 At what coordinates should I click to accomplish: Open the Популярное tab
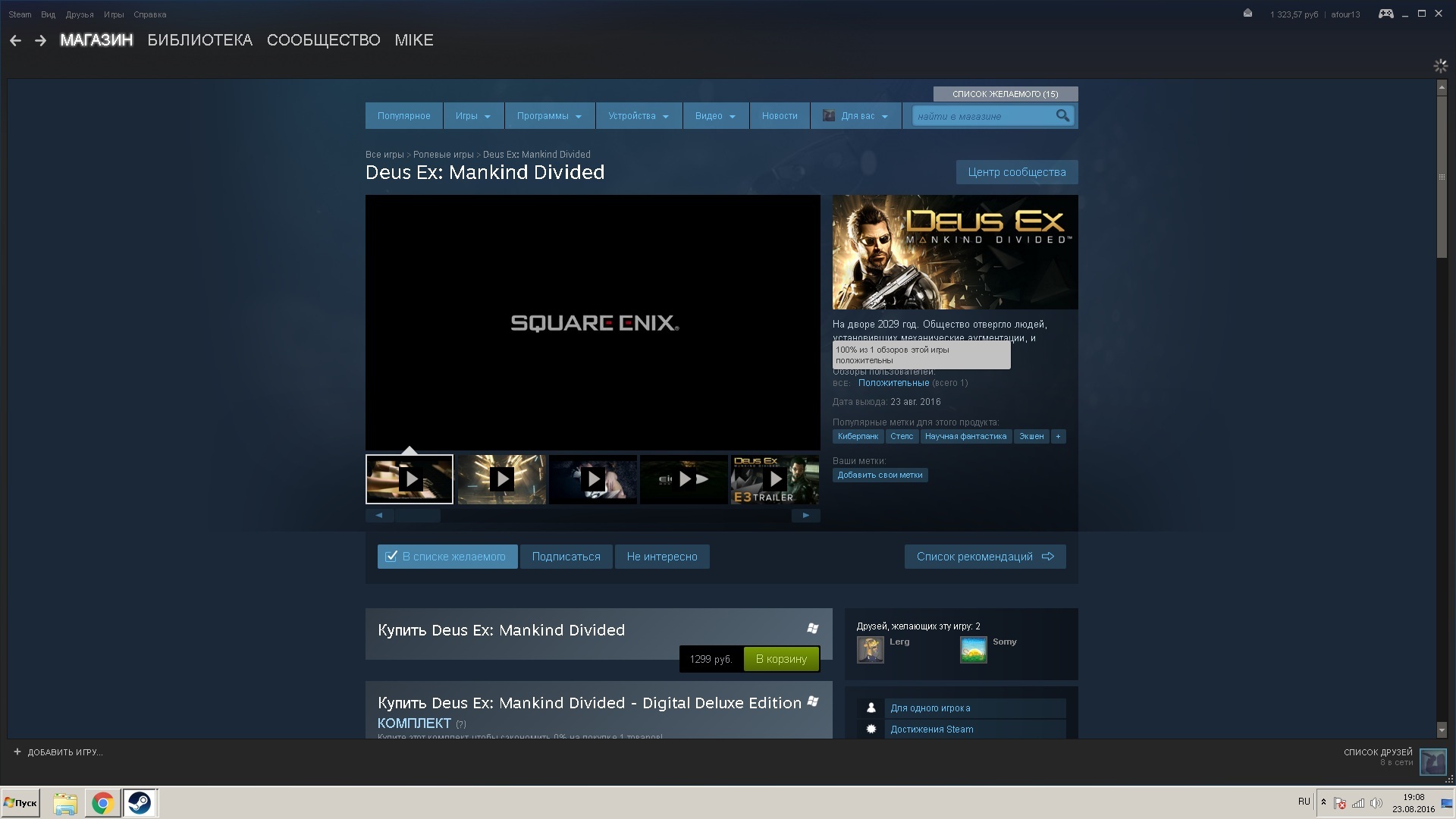[404, 116]
